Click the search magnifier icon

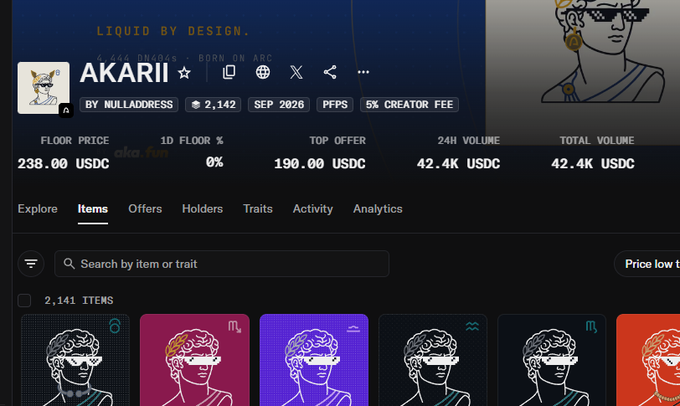[x=69, y=264]
